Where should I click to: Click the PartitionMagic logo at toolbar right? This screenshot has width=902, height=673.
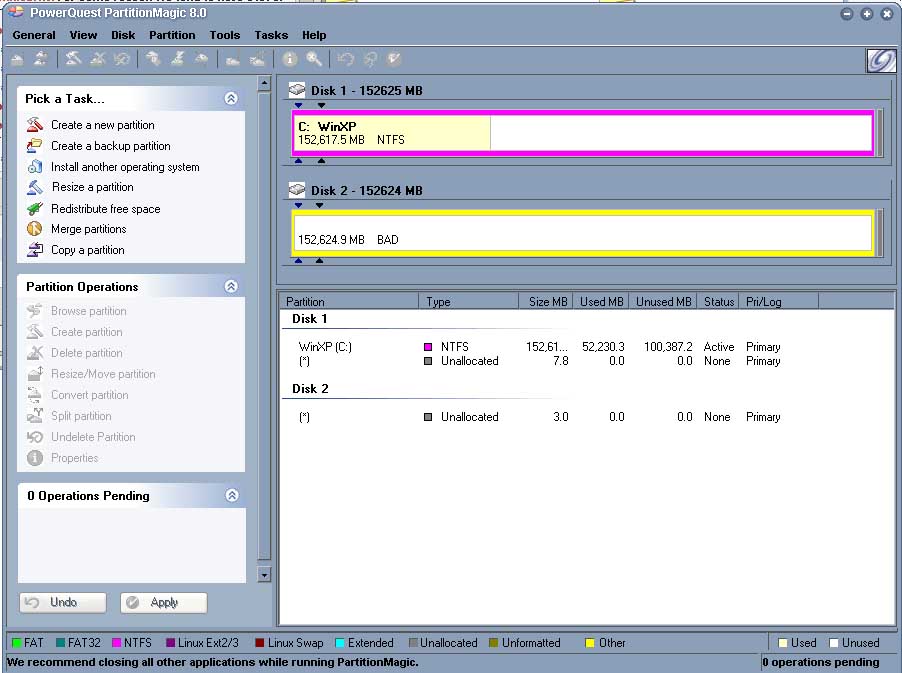tap(879, 60)
